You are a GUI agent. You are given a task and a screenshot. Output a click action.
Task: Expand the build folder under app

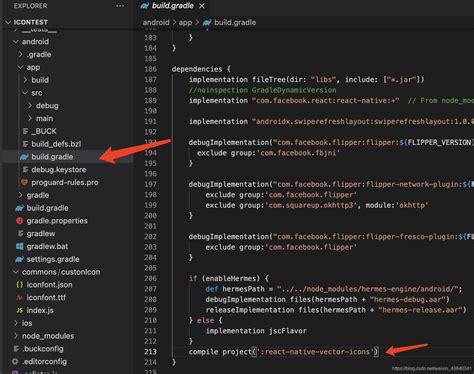click(25, 80)
